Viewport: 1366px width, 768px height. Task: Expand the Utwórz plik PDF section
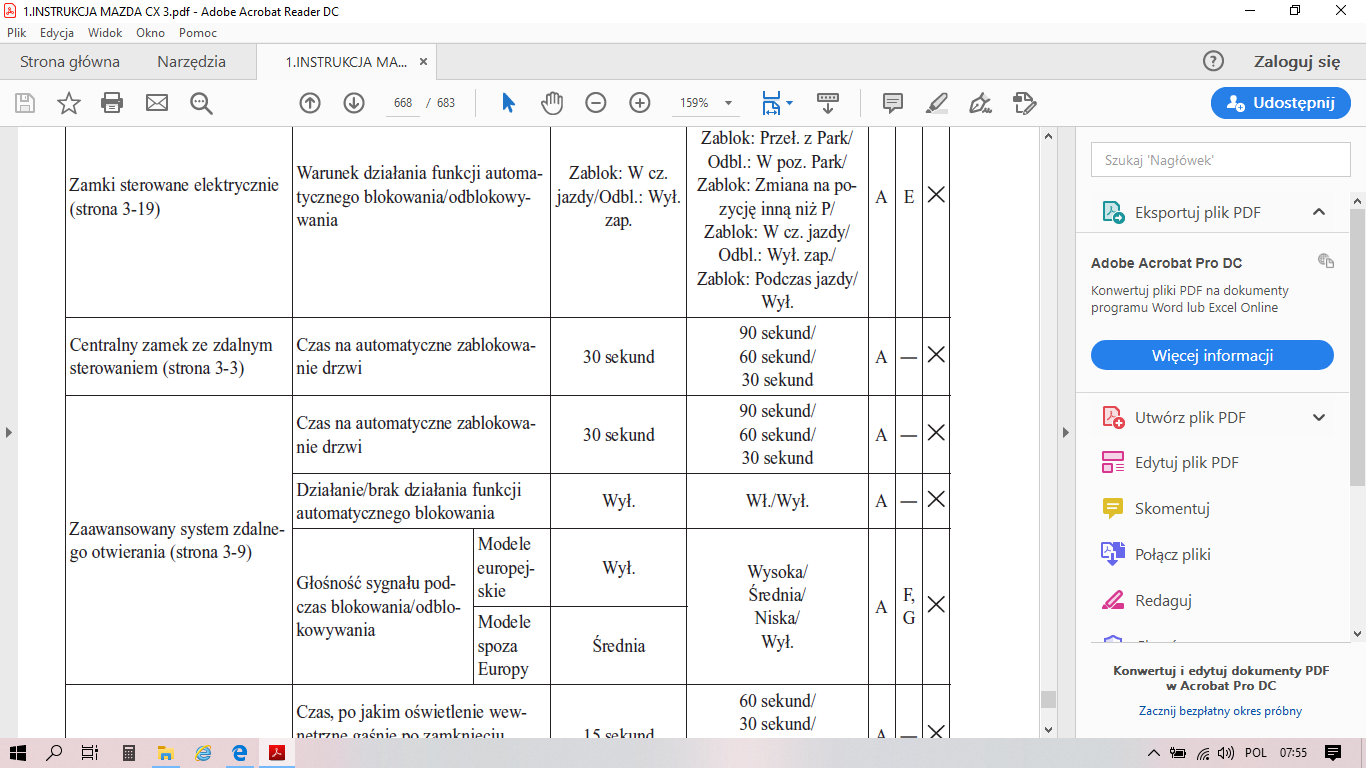click(1318, 418)
